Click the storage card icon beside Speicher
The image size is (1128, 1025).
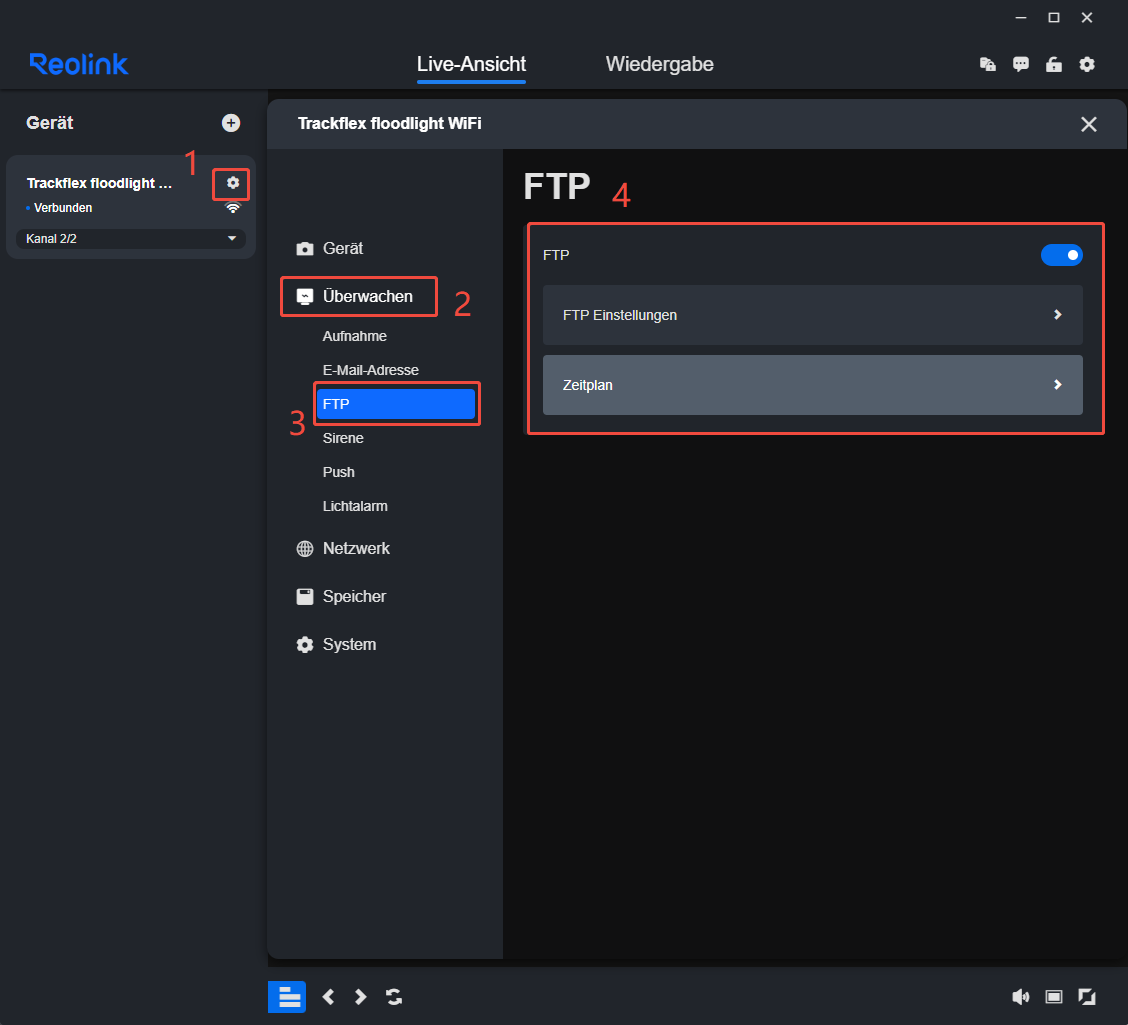[305, 596]
